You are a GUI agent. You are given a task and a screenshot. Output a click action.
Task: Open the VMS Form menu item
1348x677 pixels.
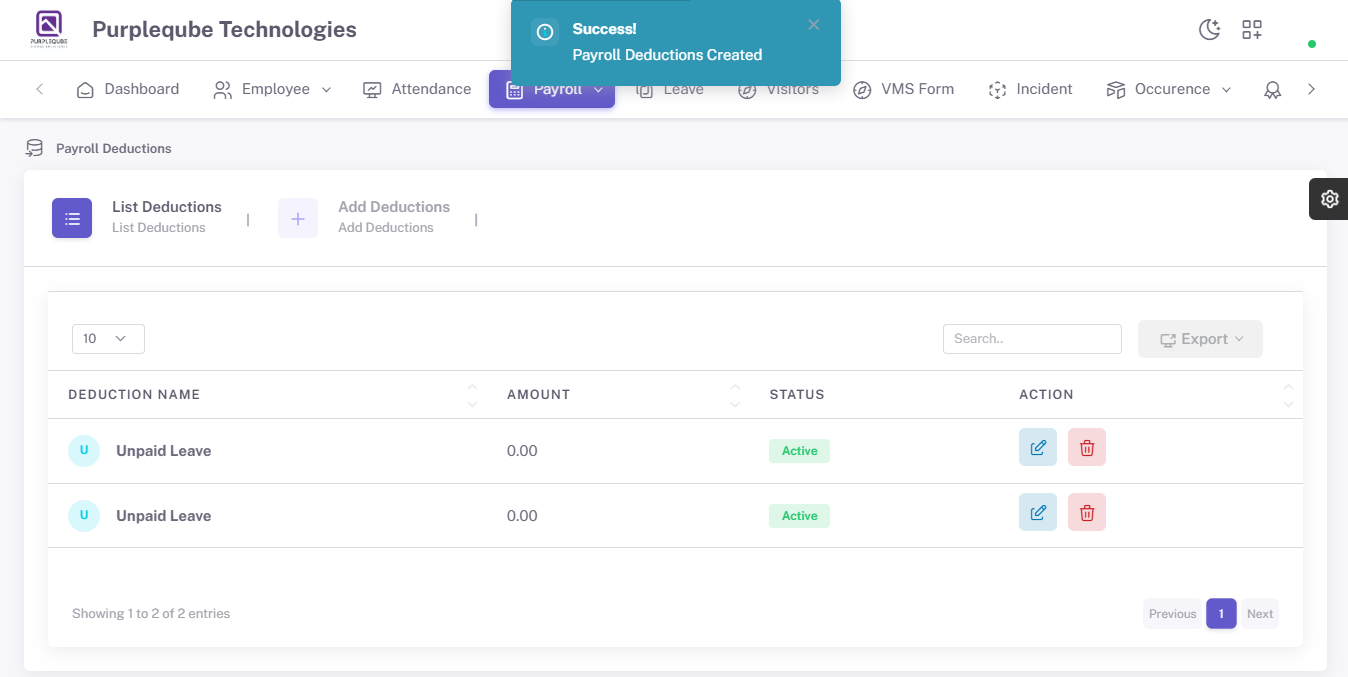pyautogui.click(x=904, y=89)
